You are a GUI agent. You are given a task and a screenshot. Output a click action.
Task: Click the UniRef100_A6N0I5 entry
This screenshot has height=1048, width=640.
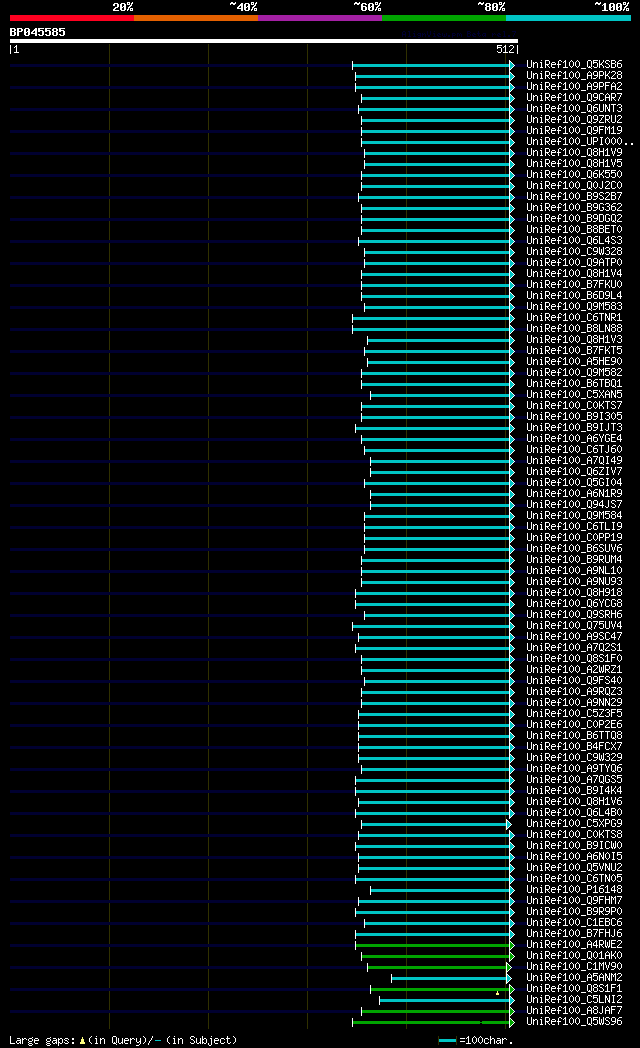pyautogui.click(x=574, y=857)
